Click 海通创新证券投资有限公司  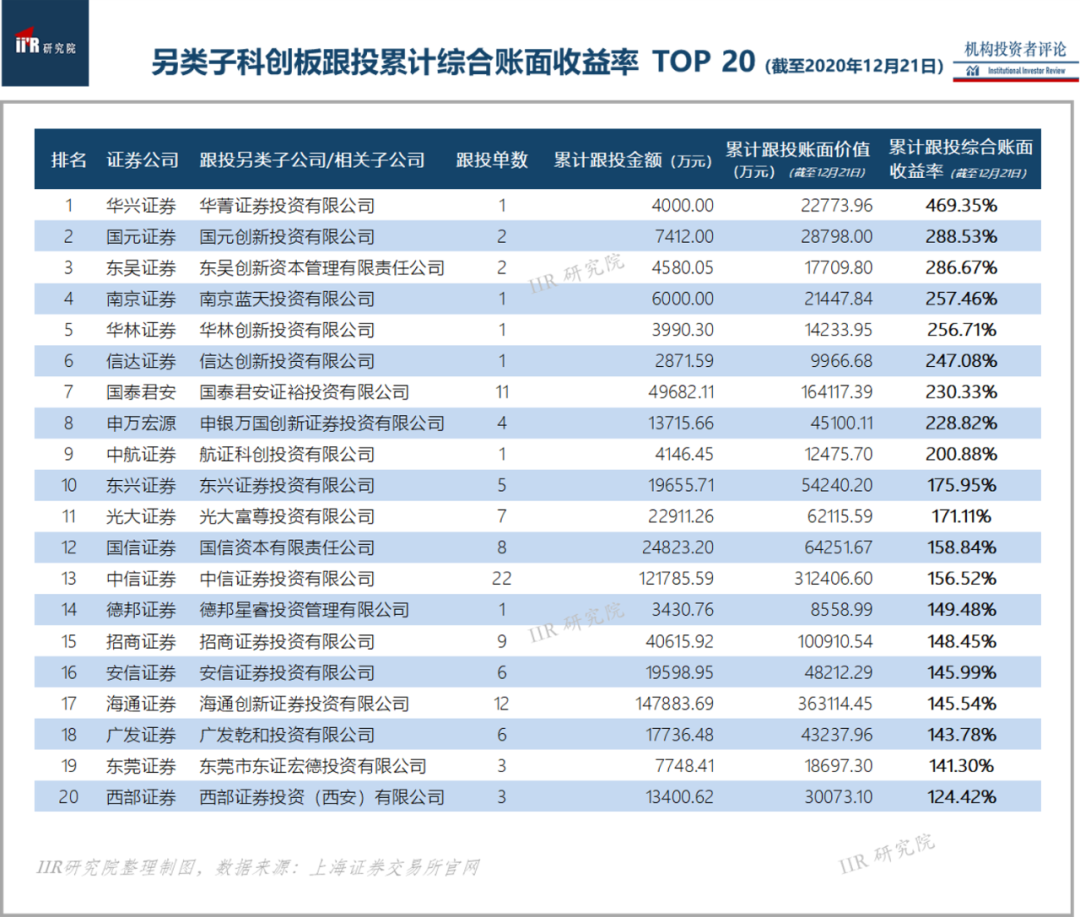[x=304, y=703]
